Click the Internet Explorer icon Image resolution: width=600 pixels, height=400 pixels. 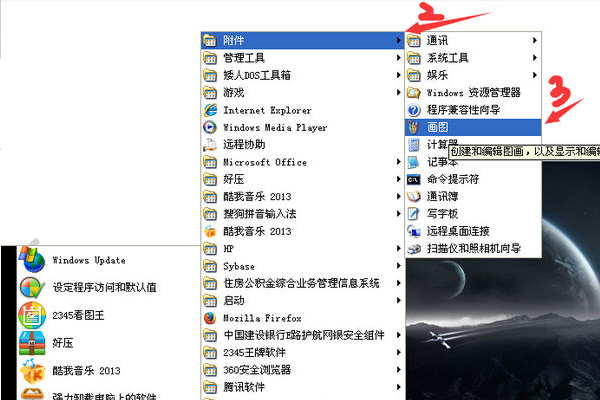[210, 110]
